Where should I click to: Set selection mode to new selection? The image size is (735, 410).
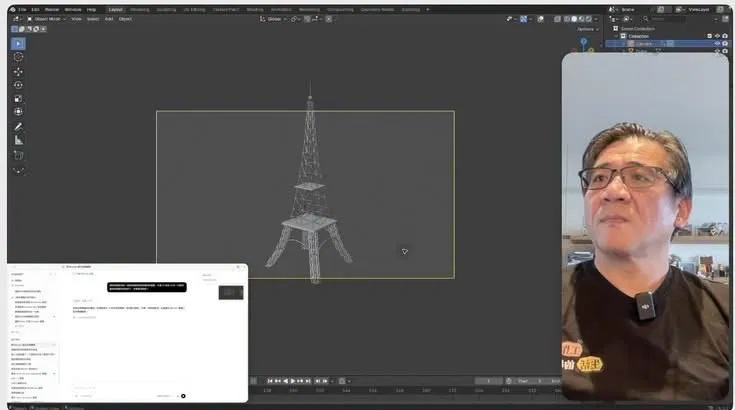coord(15,29)
